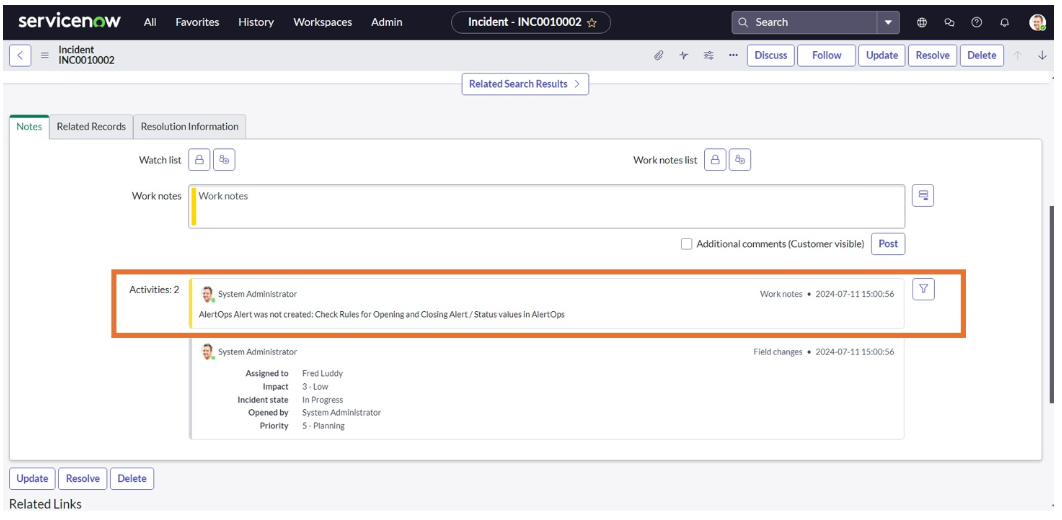Unlock the Work notes list field
The width and height of the screenshot is (1062, 520).
tap(715, 160)
